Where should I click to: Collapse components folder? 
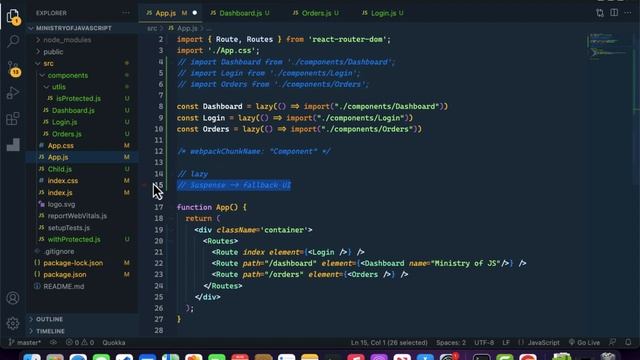pos(82,75)
